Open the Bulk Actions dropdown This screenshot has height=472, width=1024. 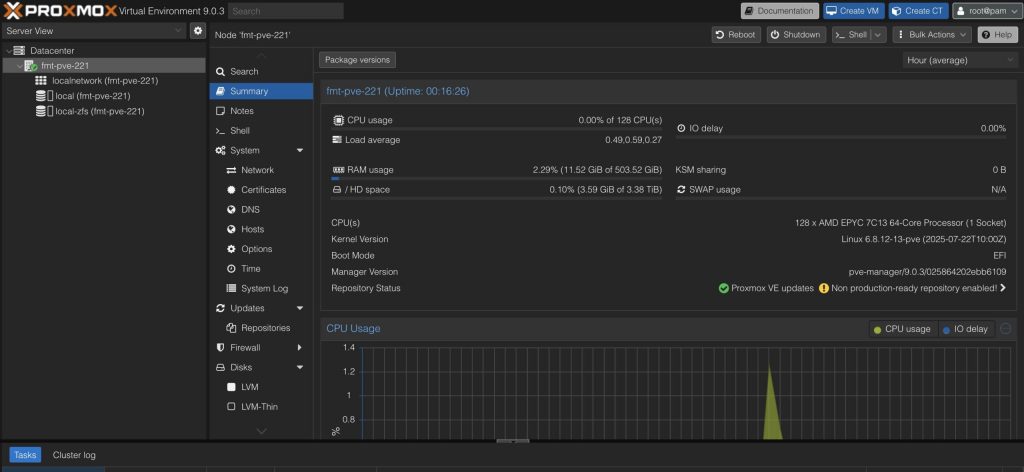[932, 35]
